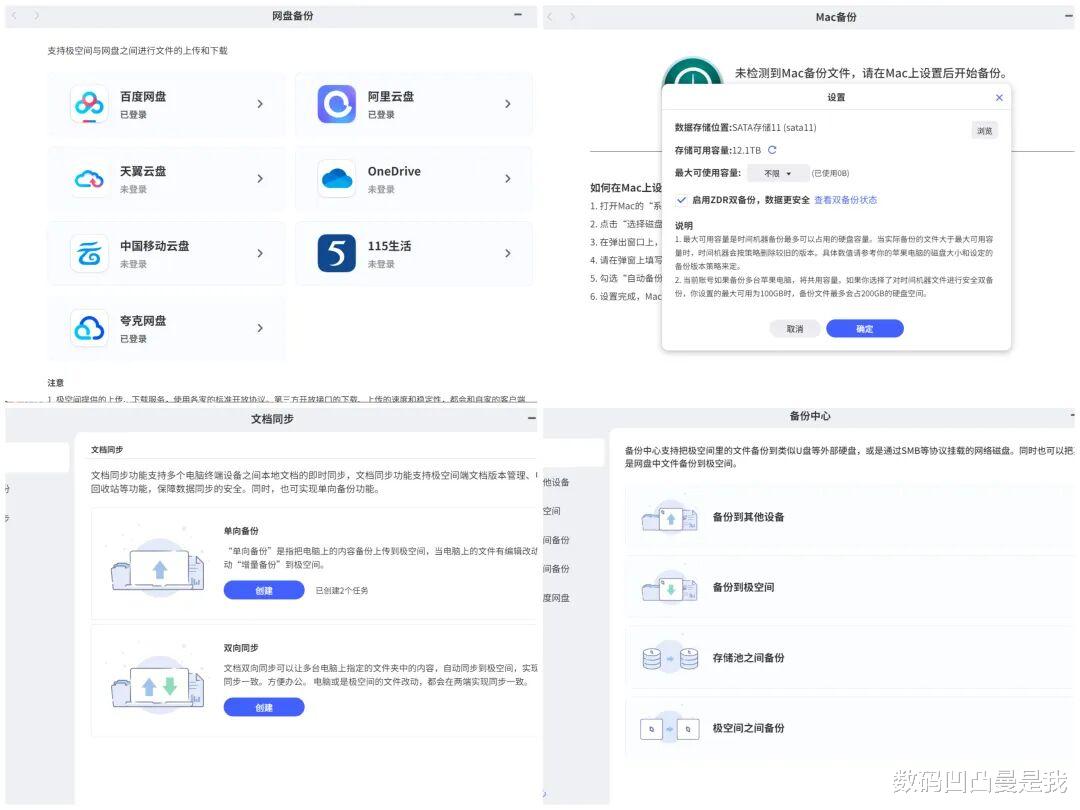Image resolution: width=1080 pixels, height=810 pixels.
Task: Expand the 115生活 row chevron
Action: pyautogui.click(x=508, y=253)
